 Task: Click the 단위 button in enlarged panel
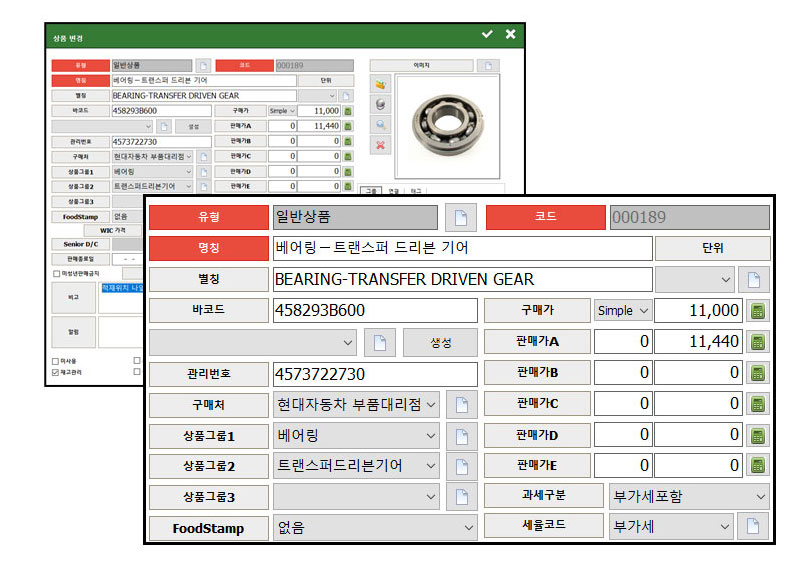tap(712, 248)
